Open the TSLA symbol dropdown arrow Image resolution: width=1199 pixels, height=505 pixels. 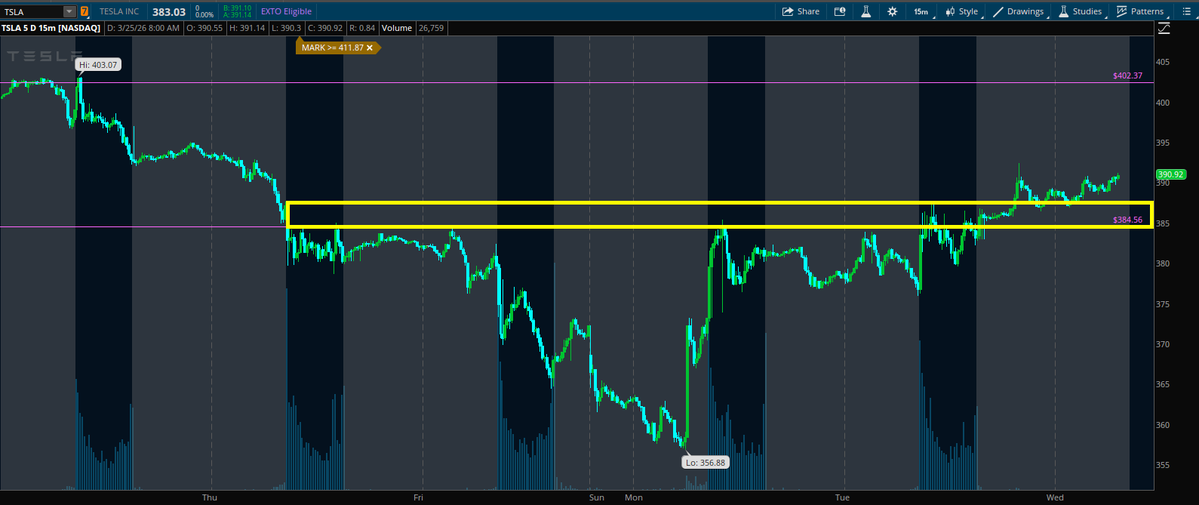70,11
